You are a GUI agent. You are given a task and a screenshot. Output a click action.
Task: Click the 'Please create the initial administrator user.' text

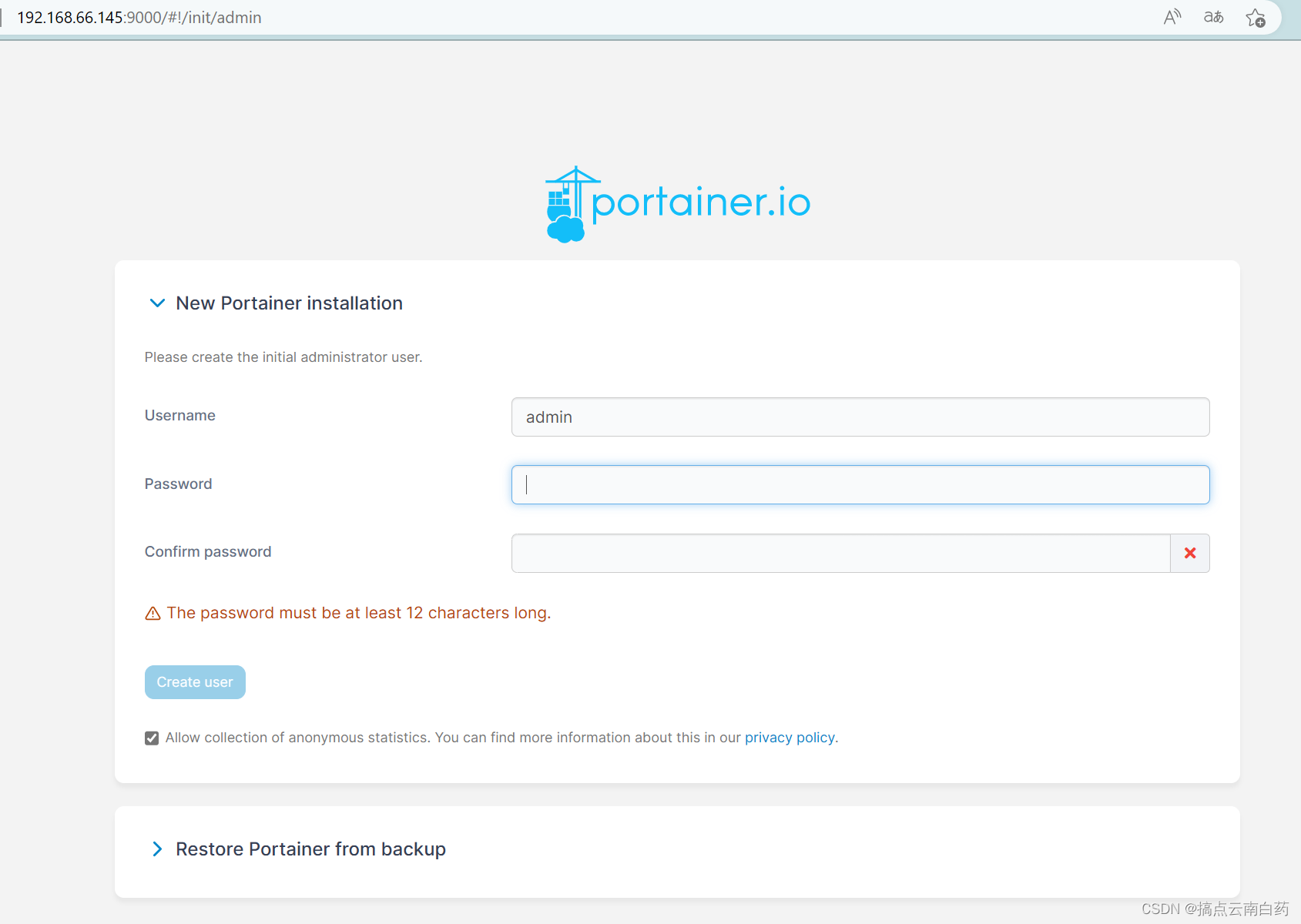(x=283, y=357)
